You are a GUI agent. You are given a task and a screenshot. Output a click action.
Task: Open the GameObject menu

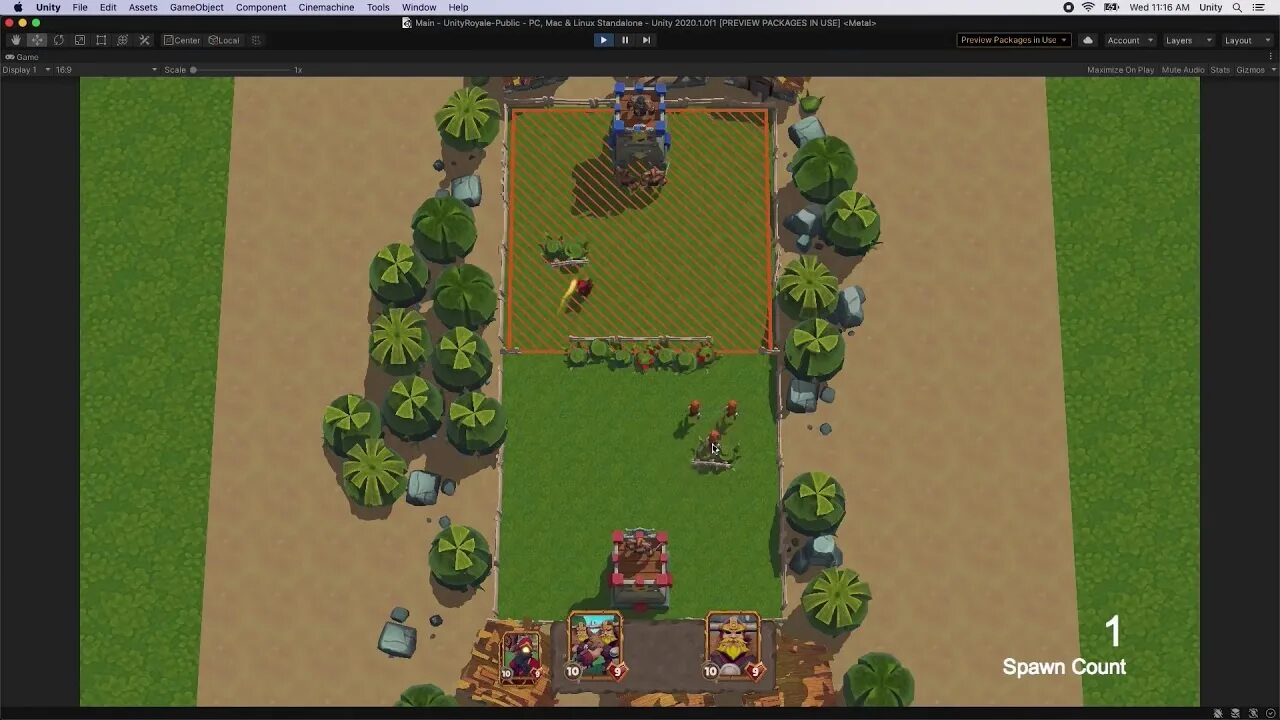tap(197, 7)
